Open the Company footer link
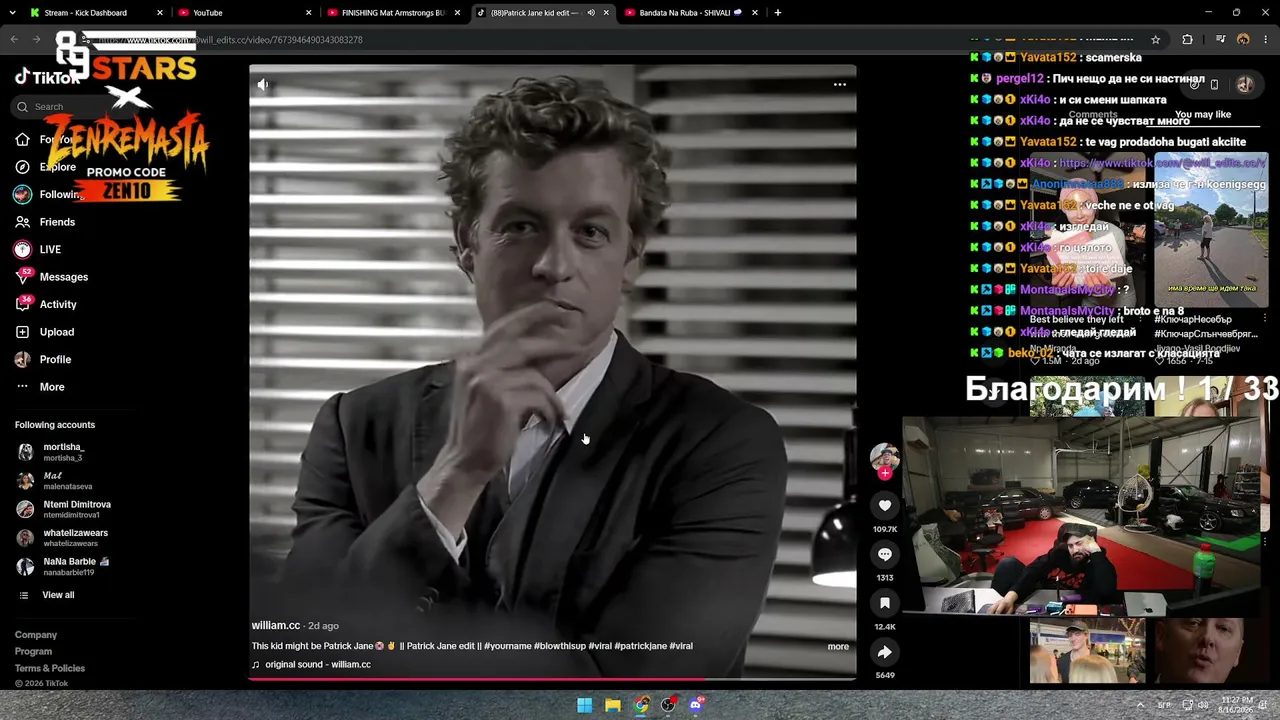The image size is (1280, 720). pyautogui.click(x=36, y=635)
